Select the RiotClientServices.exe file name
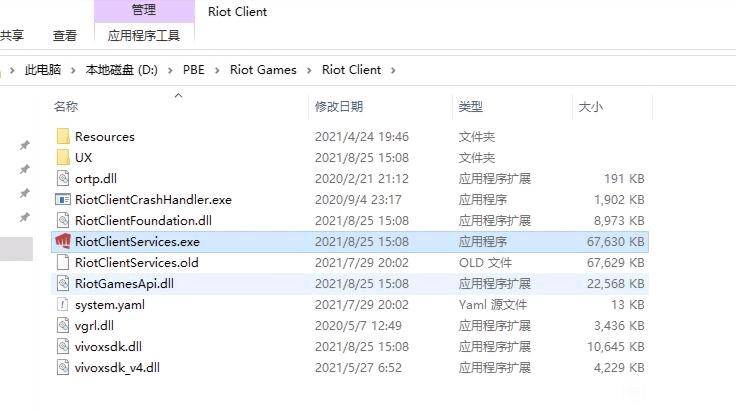736x412 pixels. (x=137, y=241)
